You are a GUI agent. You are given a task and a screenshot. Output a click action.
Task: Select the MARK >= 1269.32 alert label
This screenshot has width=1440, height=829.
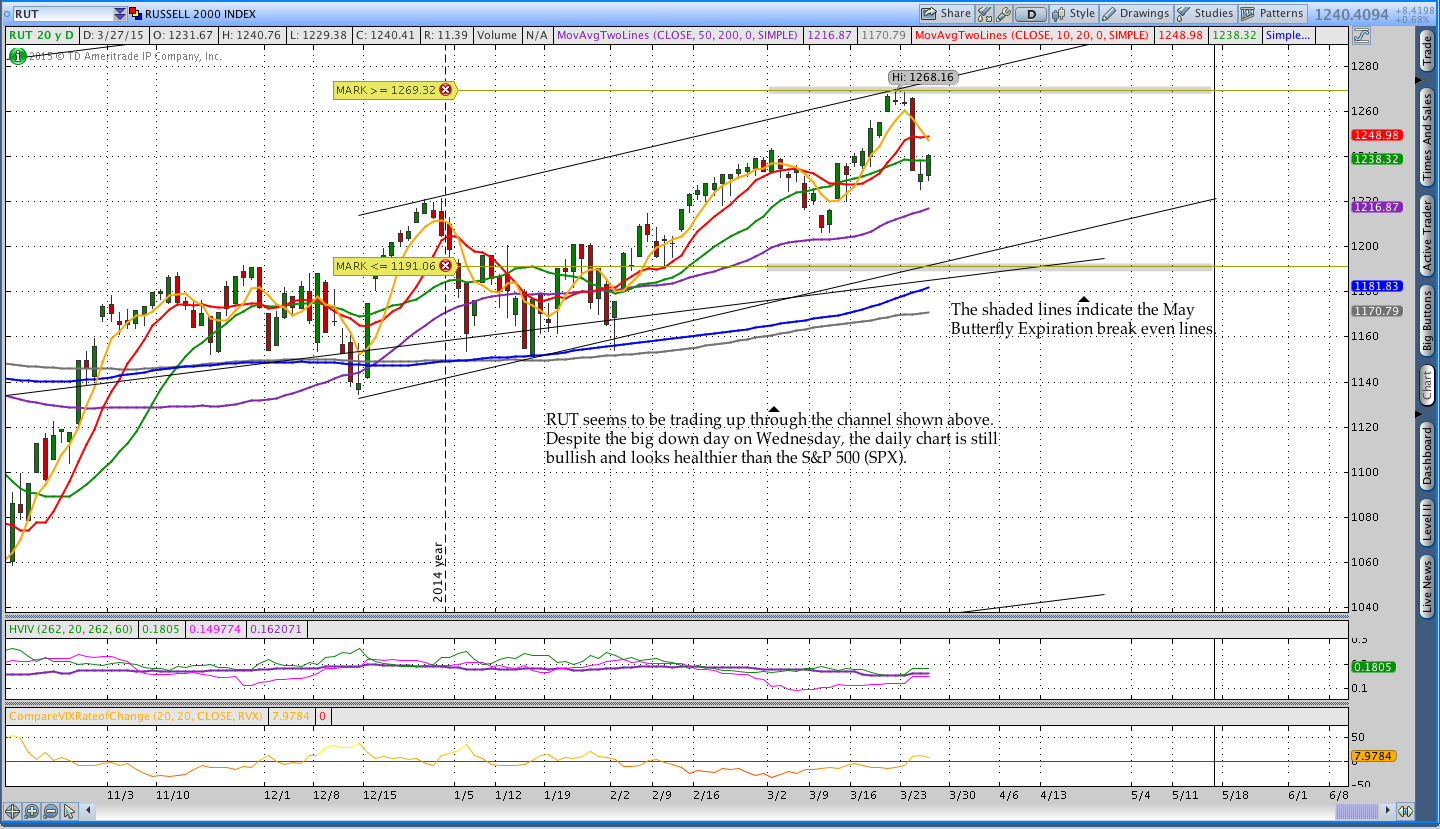tap(386, 90)
